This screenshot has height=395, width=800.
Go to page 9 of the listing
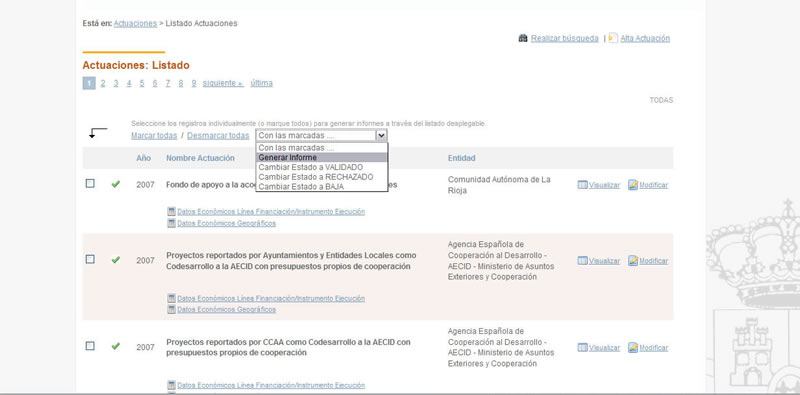pyautogui.click(x=194, y=83)
